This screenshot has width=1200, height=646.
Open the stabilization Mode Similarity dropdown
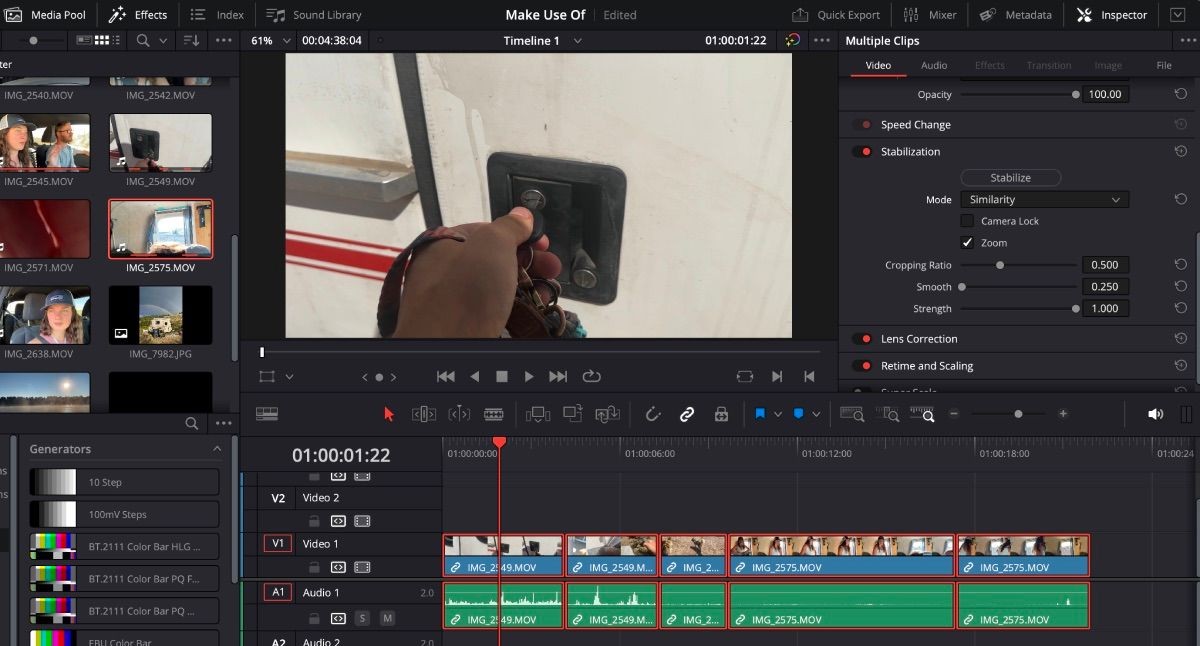pyautogui.click(x=1044, y=200)
